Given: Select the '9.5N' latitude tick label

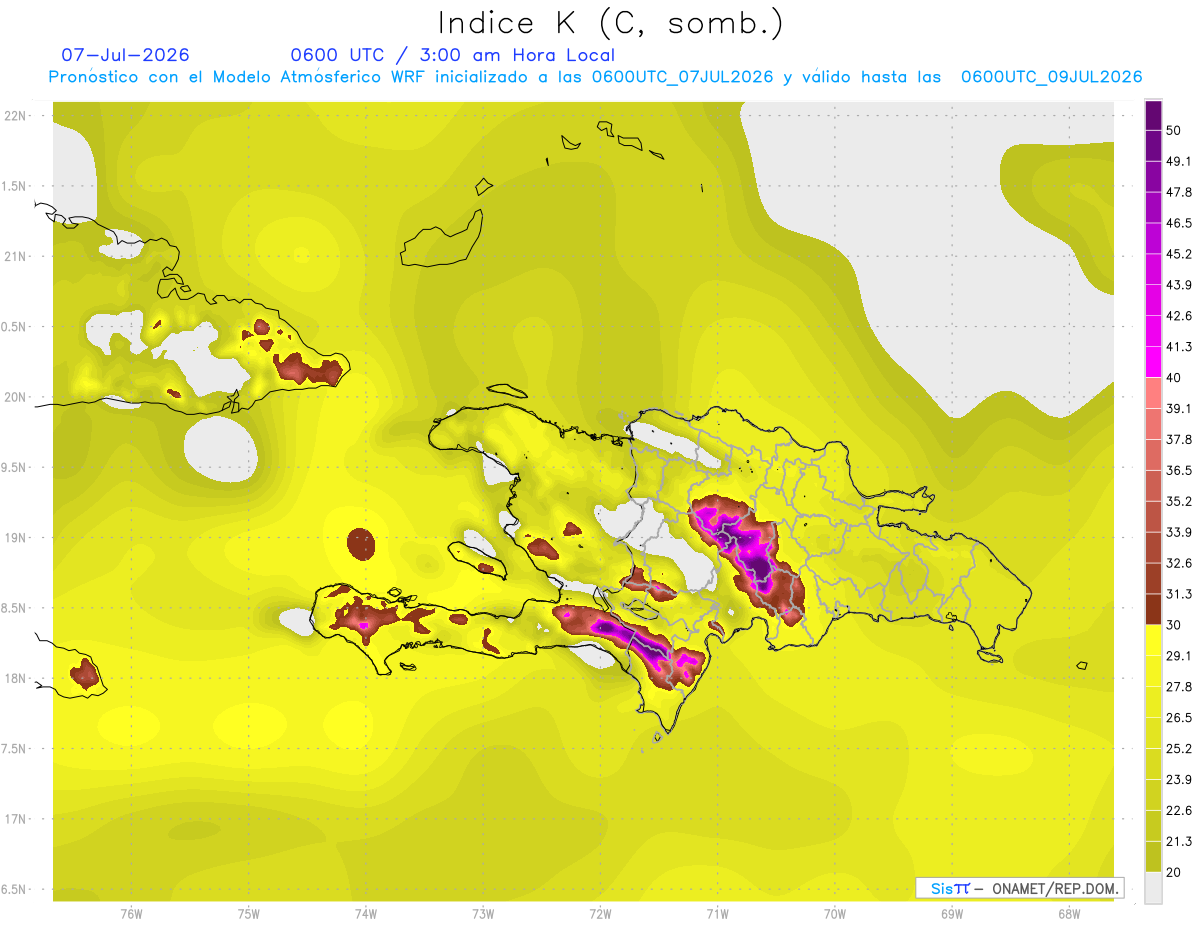Looking at the screenshot, I should 15,468.
